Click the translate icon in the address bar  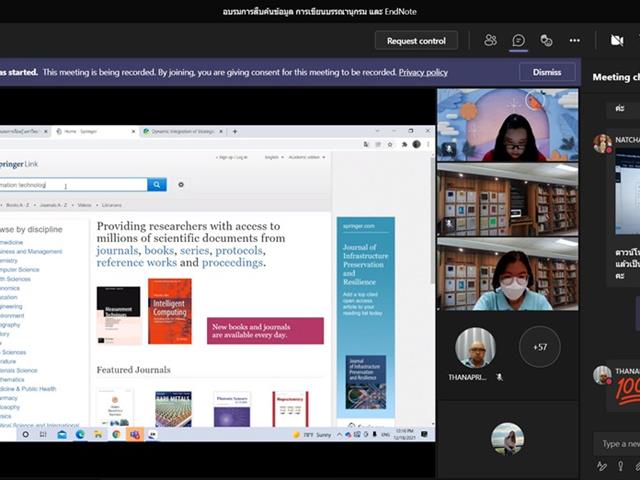click(x=366, y=144)
